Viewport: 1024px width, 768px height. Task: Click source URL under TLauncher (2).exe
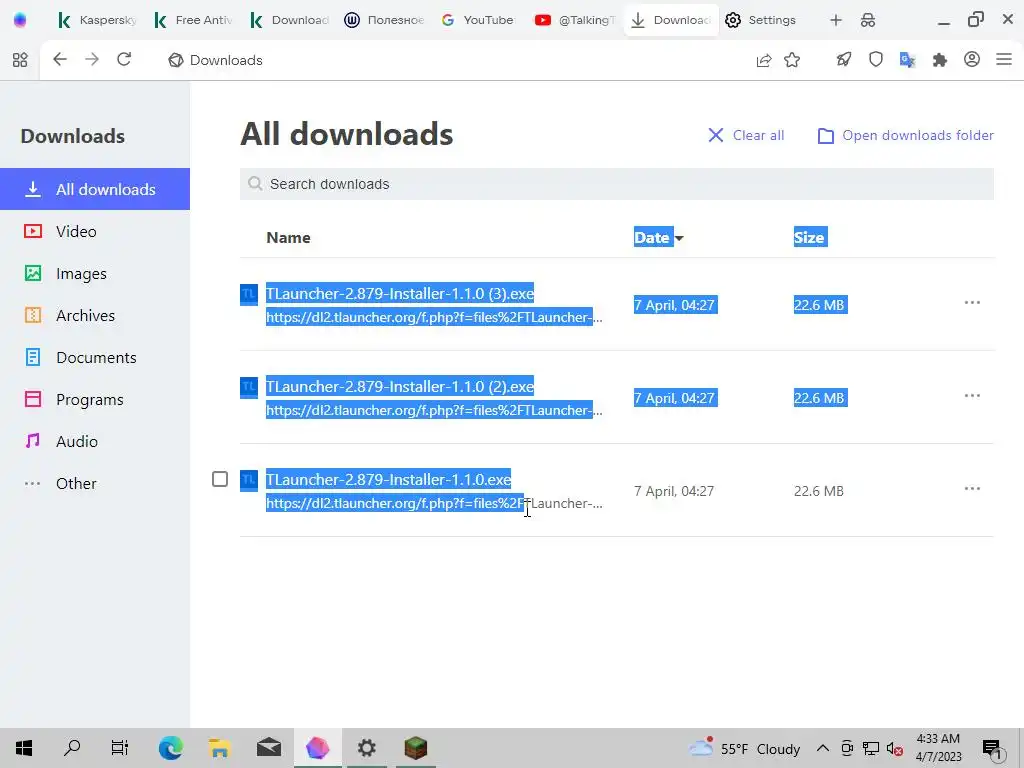pos(434,410)
